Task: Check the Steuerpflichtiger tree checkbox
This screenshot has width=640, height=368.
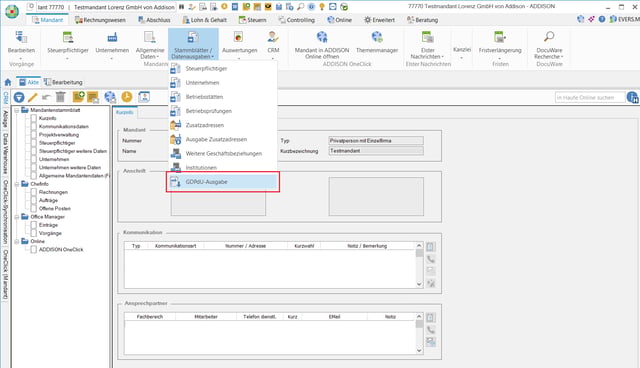Action: (x=34, y=143)
